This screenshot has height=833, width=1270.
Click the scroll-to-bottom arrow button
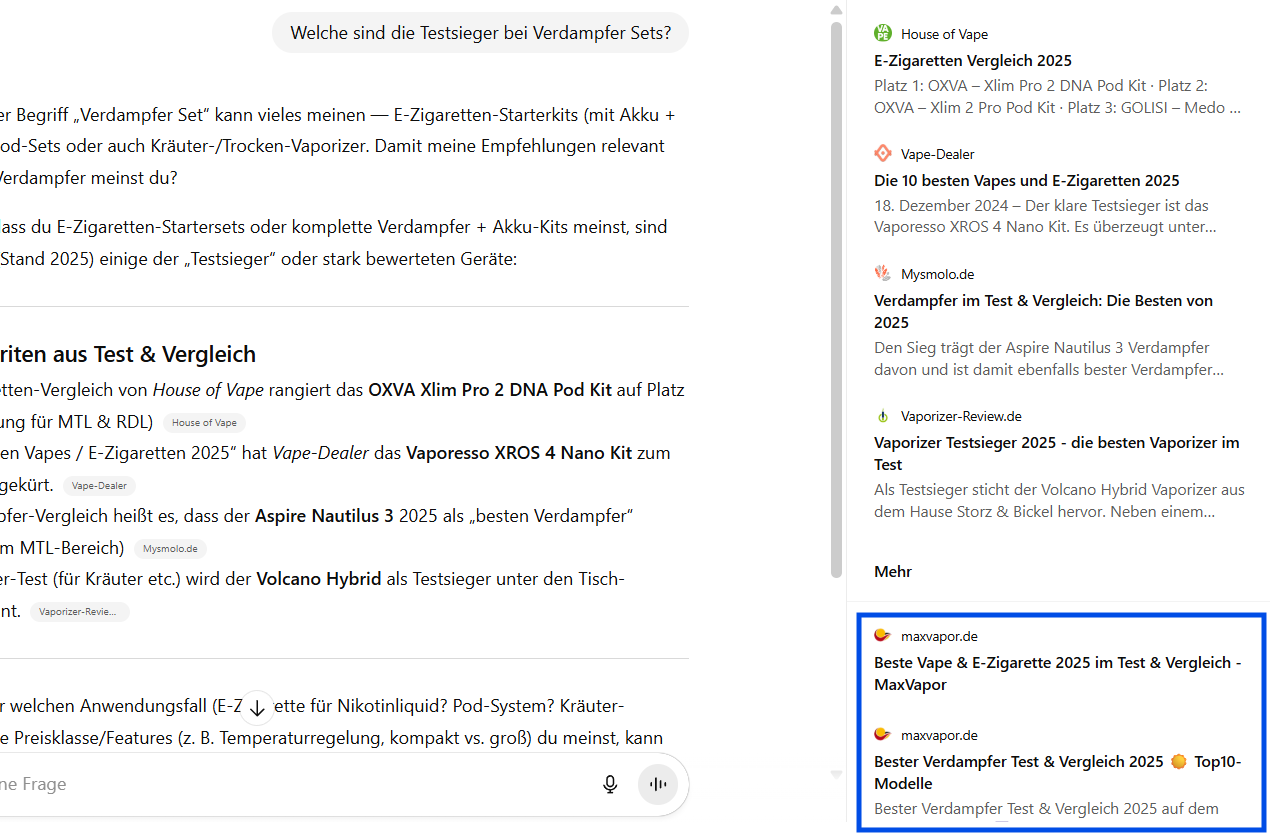pos(257,707)
